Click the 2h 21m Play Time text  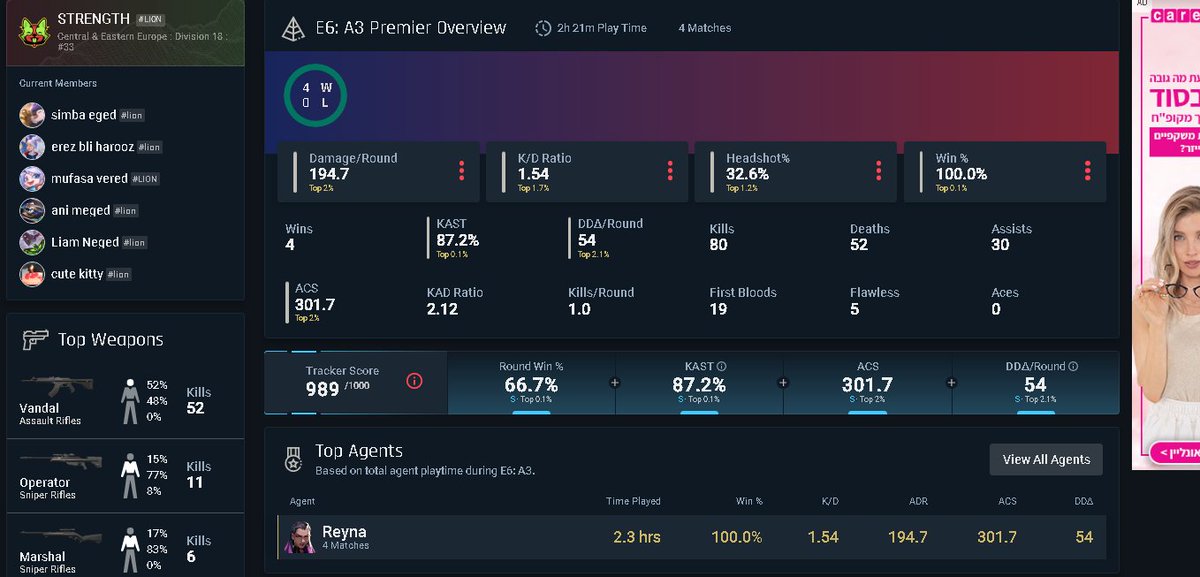(x=600, y=28)
